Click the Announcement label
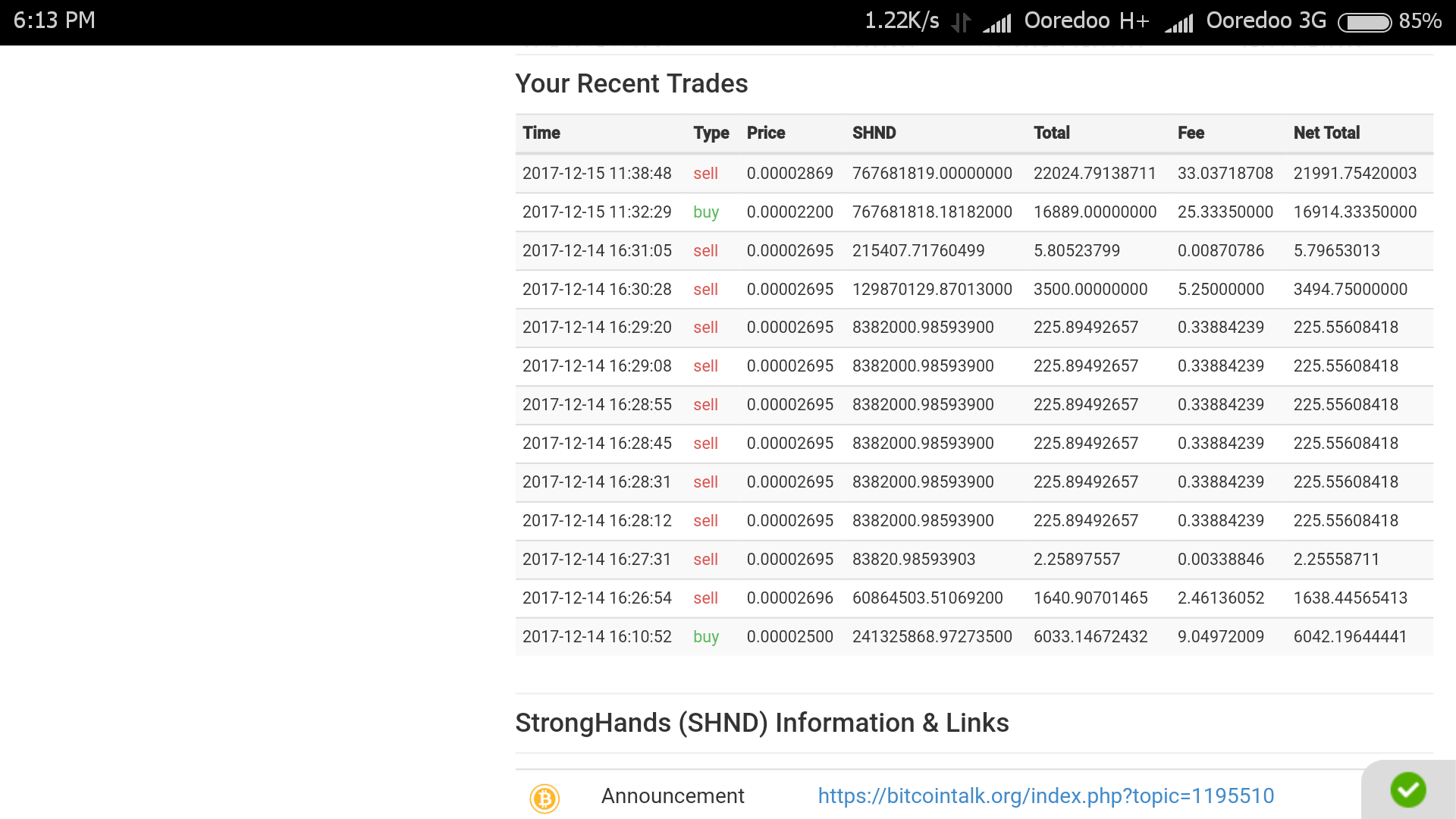 (x=673, y=795)
